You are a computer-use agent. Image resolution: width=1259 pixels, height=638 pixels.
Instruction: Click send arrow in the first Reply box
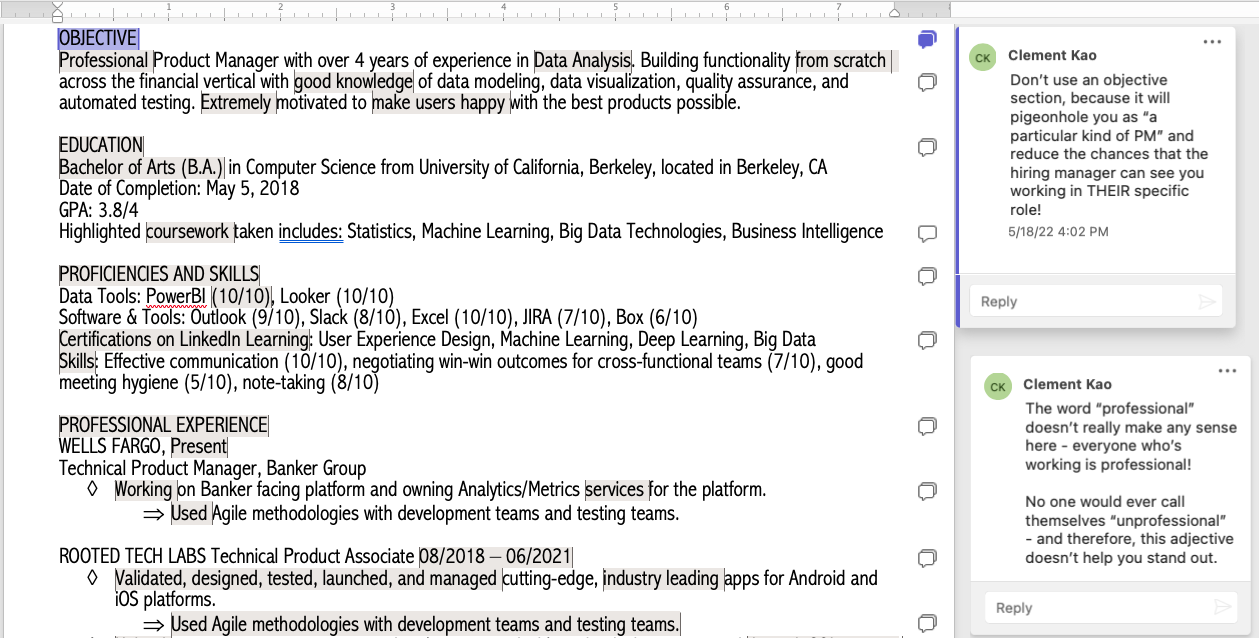pyautogui.click(x=1207, y=301)
